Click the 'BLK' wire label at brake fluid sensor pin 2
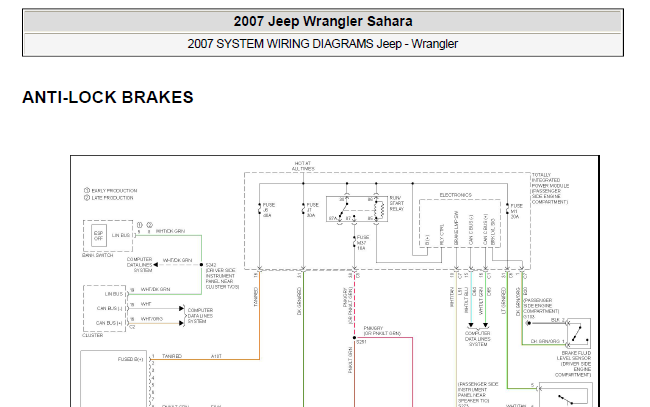The height and width of the screenshot is (407, 650). pyautogui.click(x=555, y=320)
